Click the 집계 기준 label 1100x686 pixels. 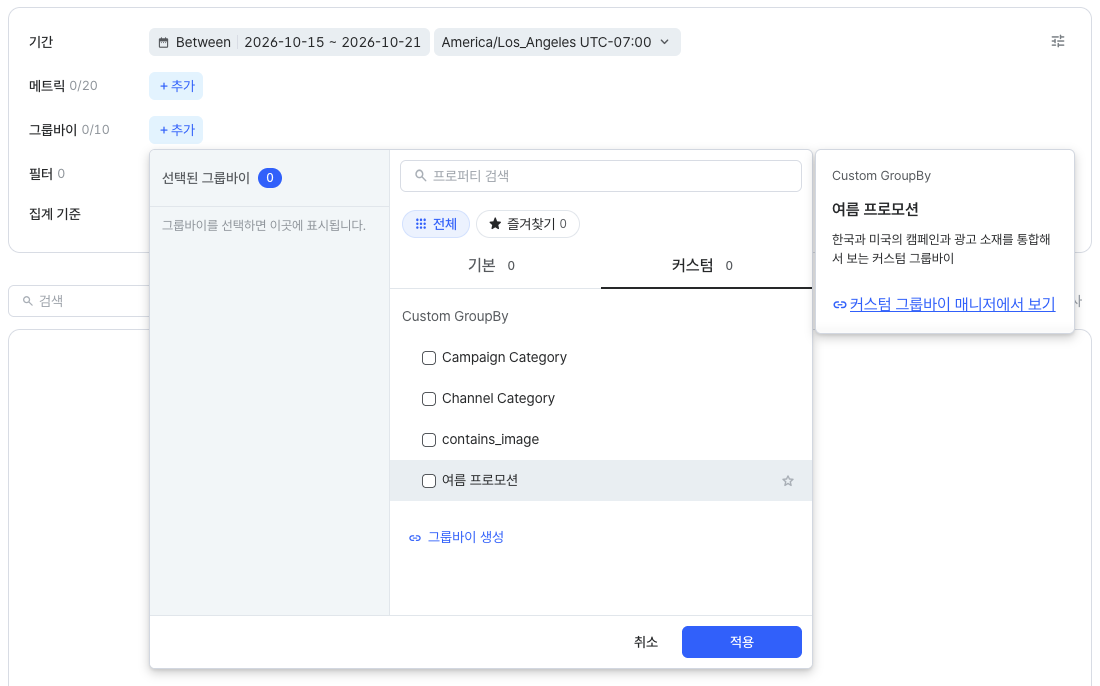pos(55,214)
